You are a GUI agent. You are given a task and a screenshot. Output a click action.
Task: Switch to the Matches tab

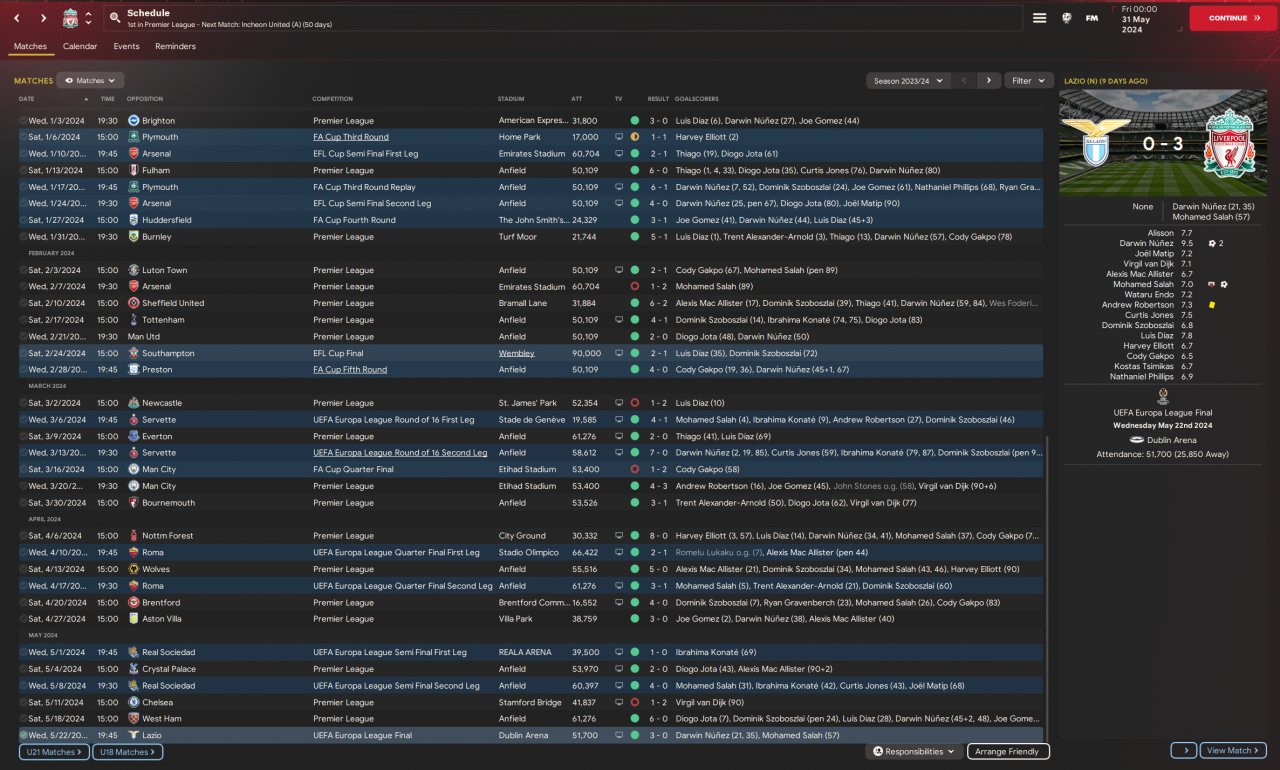(x=30, y=46)
